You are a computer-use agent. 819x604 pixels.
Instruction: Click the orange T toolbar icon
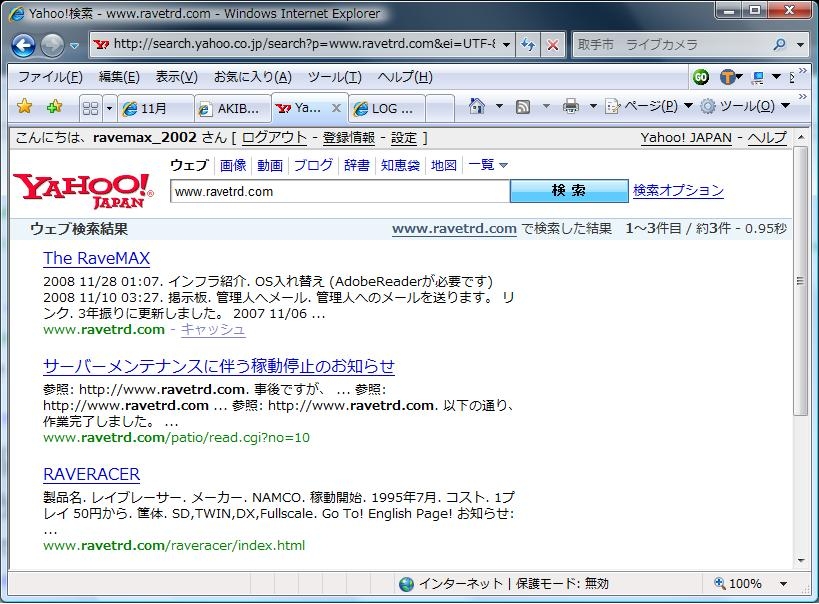tap(728, 77)
